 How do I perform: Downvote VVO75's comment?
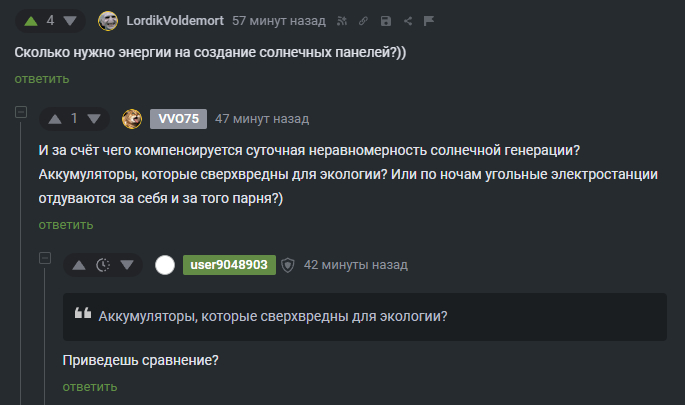click(x=94, y=119)
